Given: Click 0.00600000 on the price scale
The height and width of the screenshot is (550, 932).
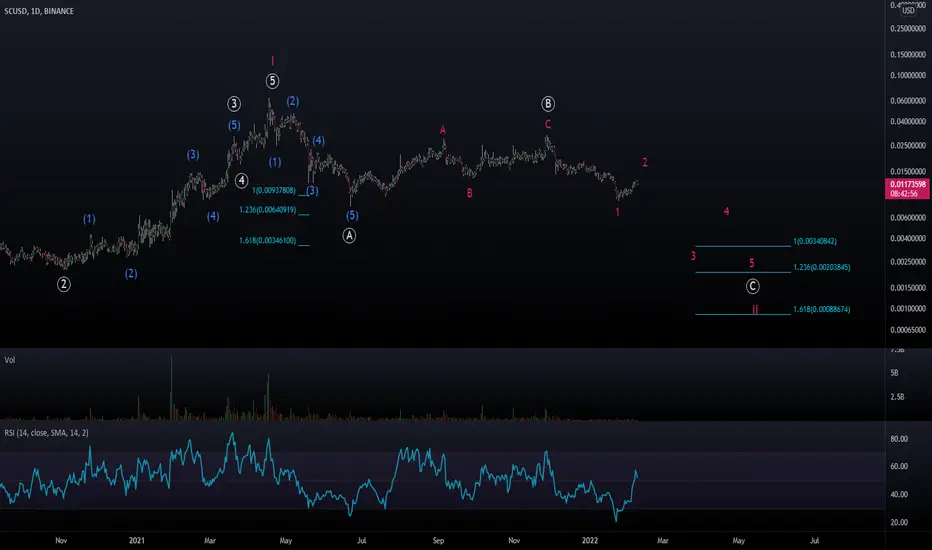Looking at the screenshot, I should pyautogui.click(x=908, y=218).
